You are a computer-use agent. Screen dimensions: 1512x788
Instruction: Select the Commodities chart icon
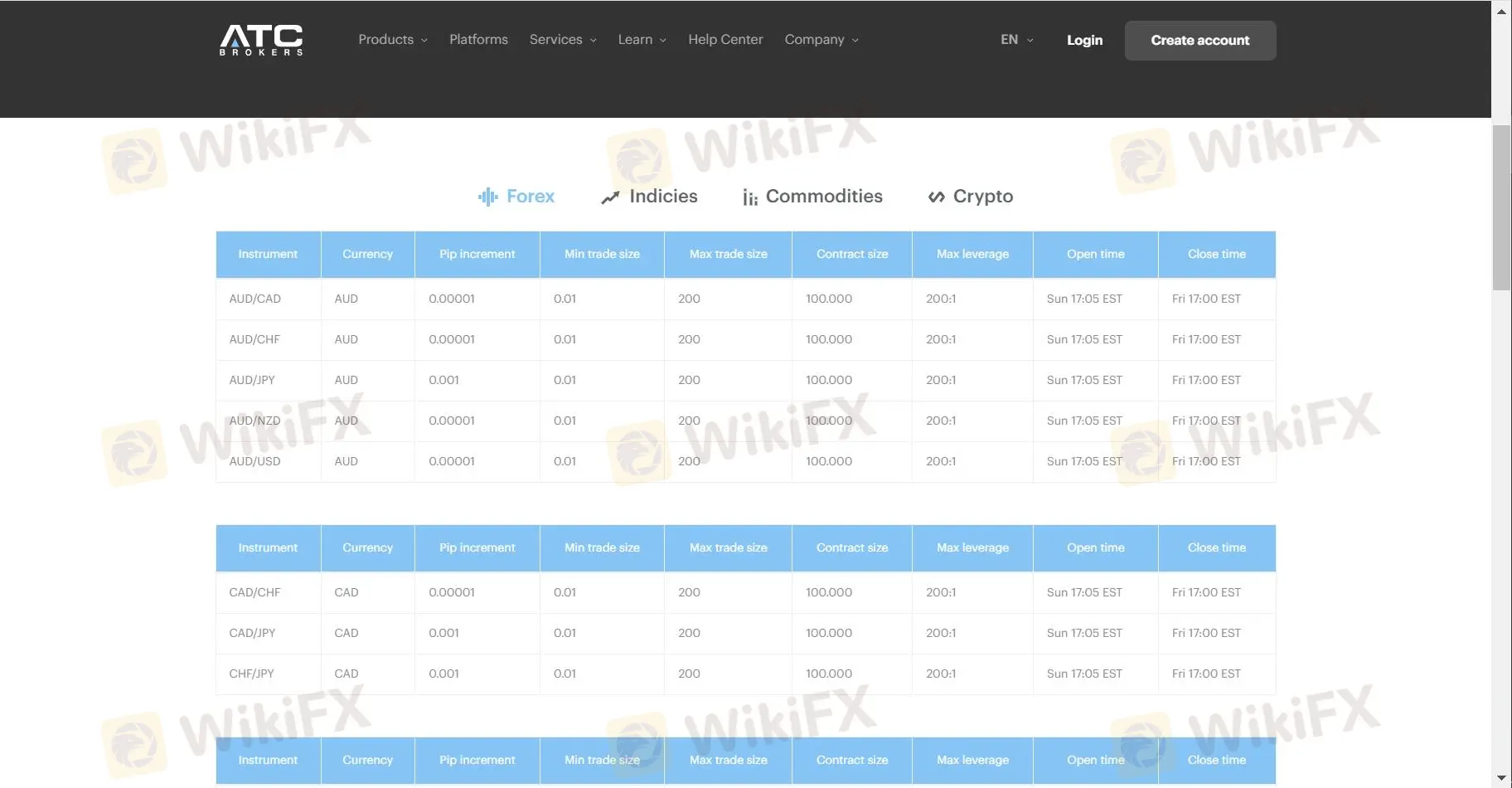[749, 197]
